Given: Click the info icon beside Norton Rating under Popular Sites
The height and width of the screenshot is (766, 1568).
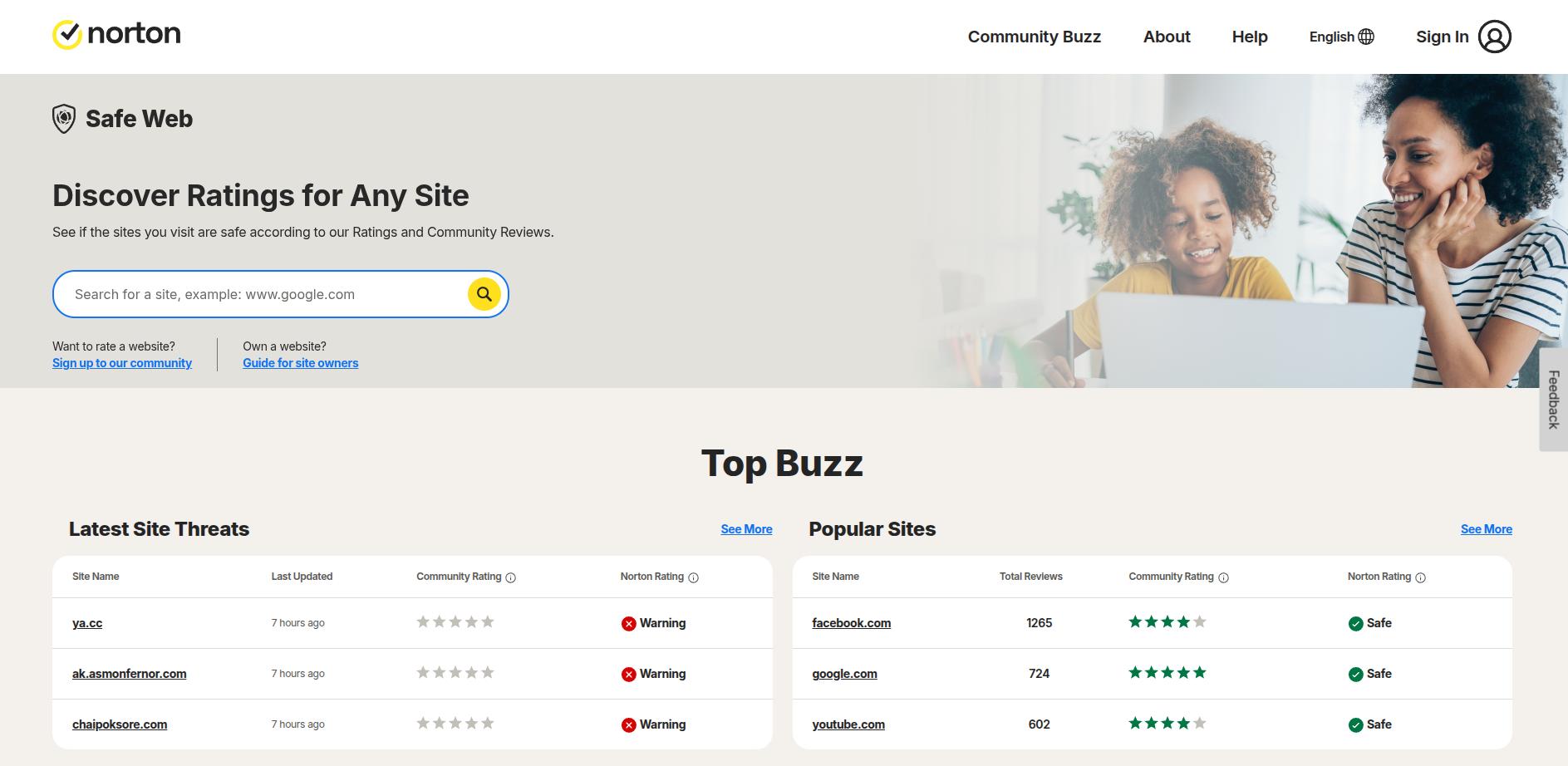Looking at the screenshot, I should [1420, 577].
